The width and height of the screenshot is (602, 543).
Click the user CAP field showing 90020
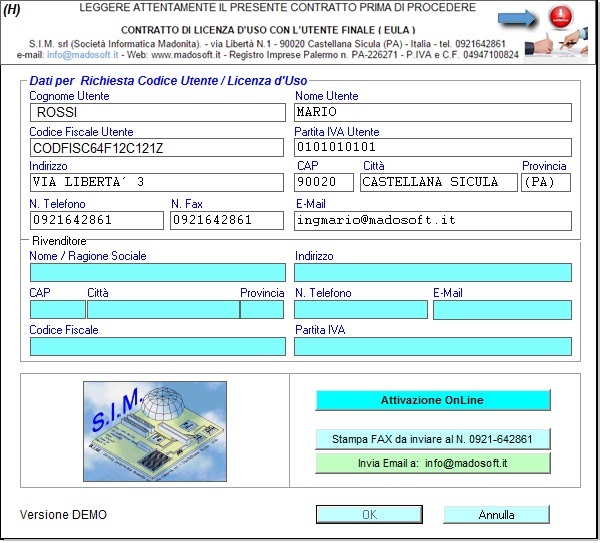(324, 182)
